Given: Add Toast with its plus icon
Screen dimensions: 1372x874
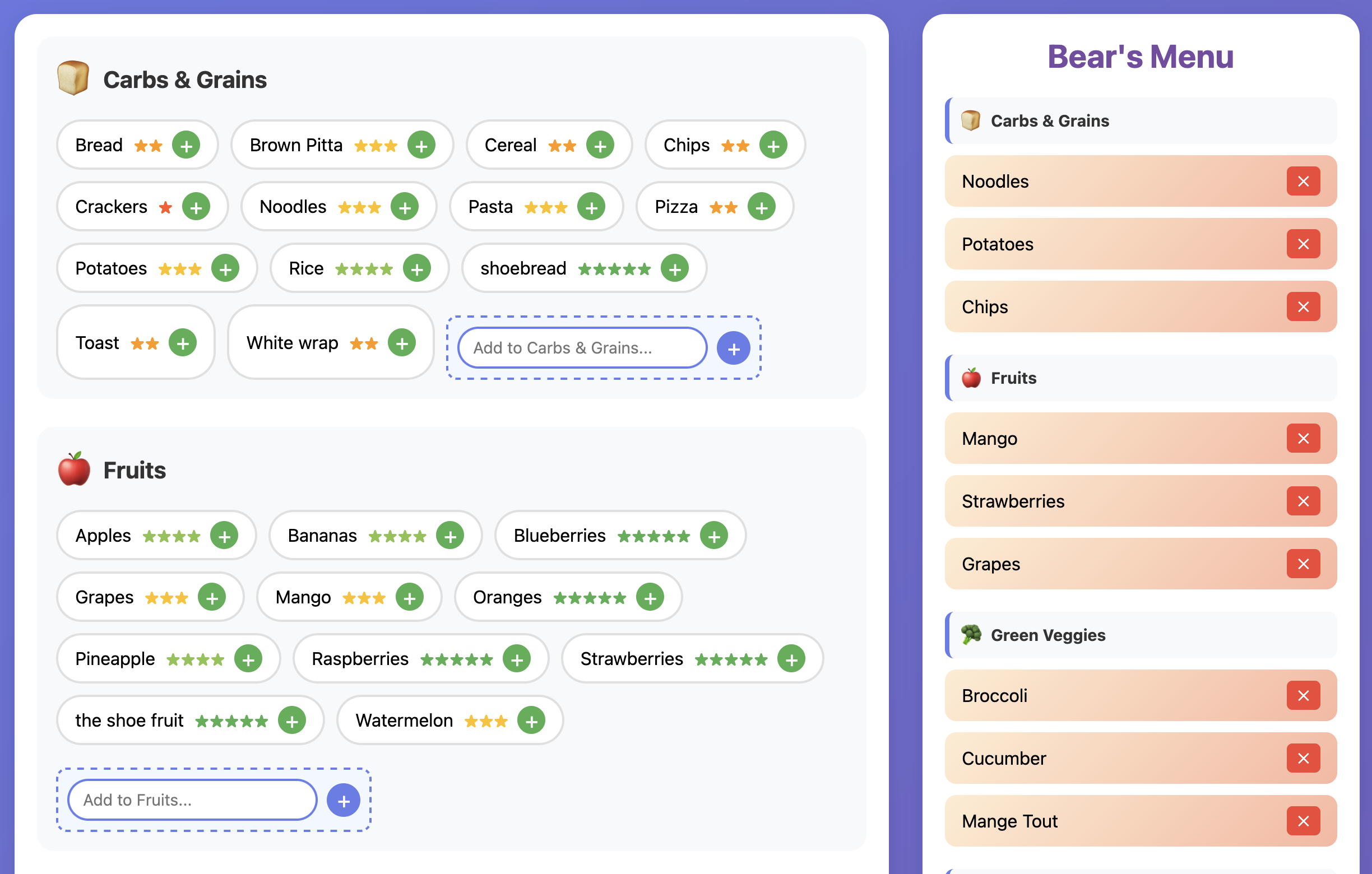Looking at the screenshot, I should point(183,342).
